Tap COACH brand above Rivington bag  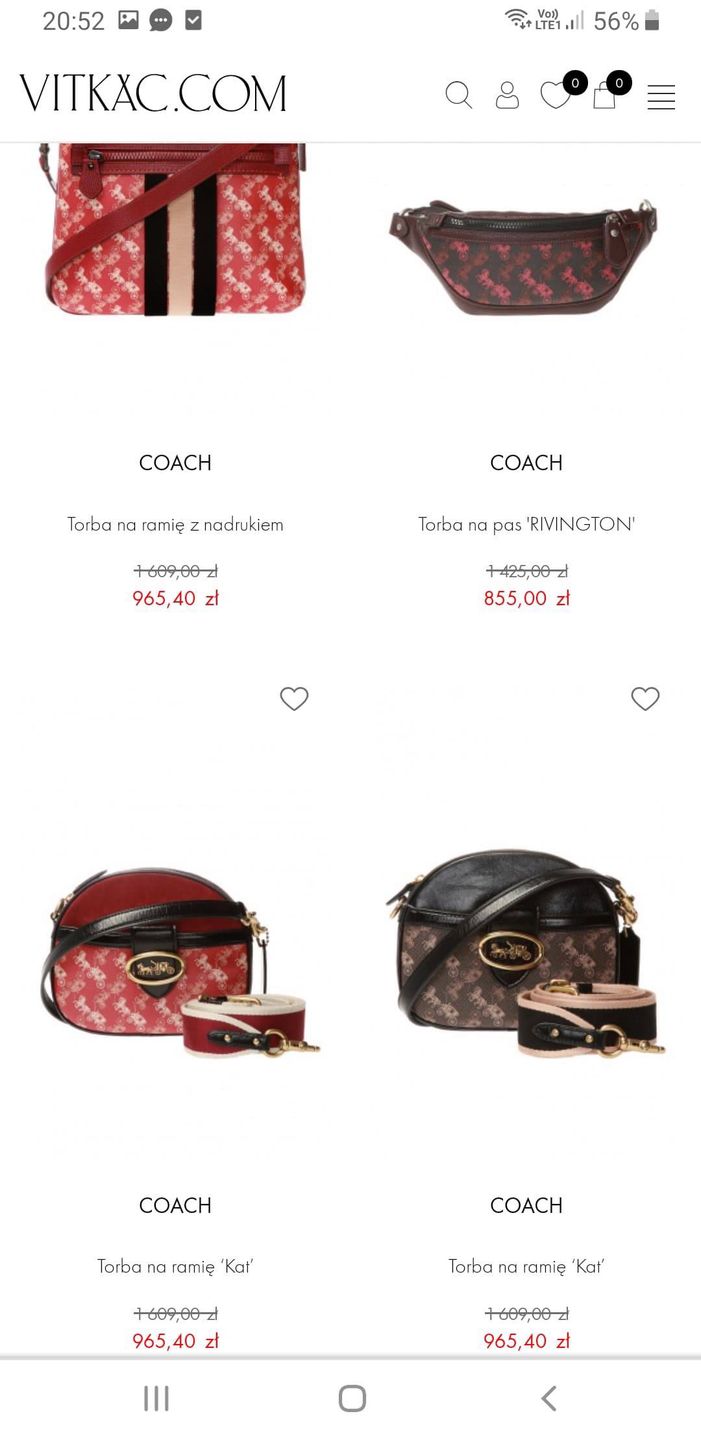(526, 463)
